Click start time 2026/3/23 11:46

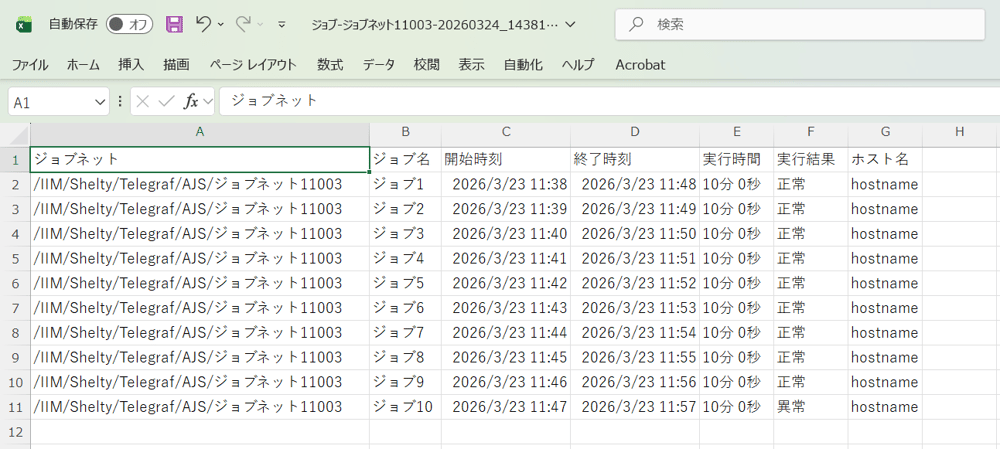[506, 382]
